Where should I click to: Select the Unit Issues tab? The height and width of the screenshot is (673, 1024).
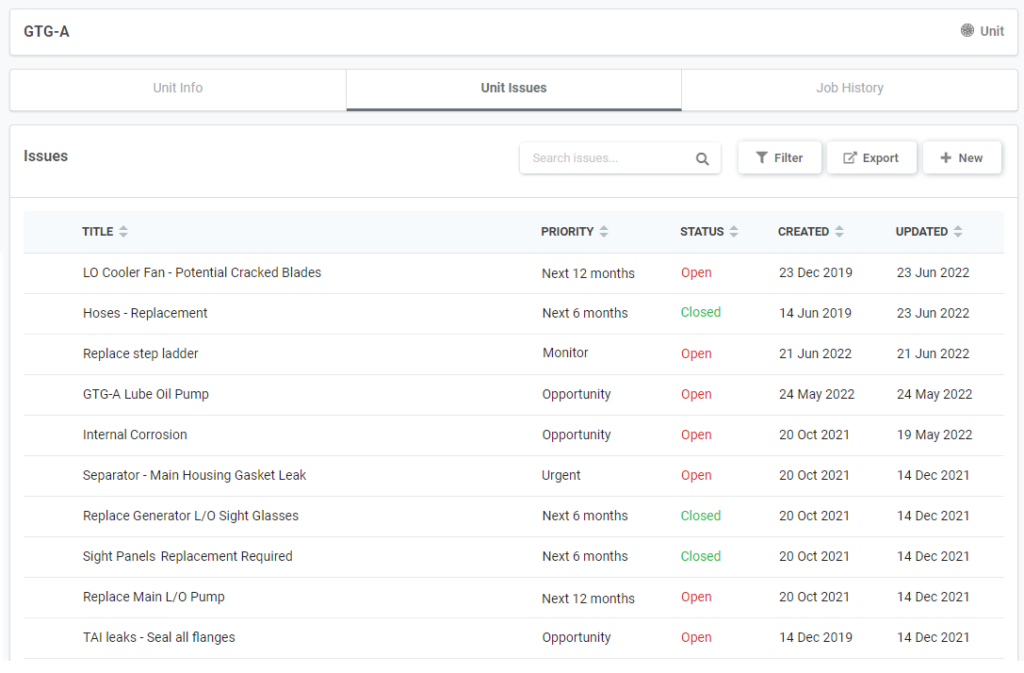[x=514, y=88]
